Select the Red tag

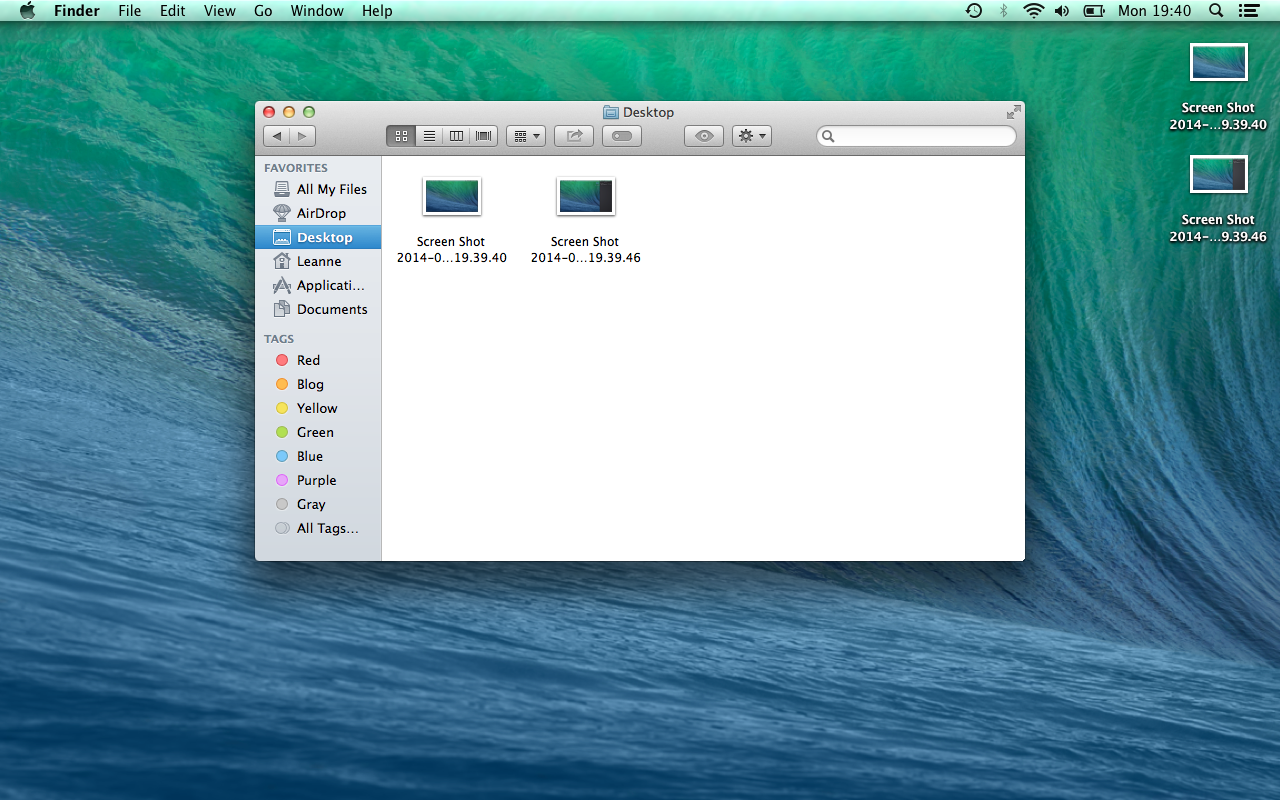318,360
